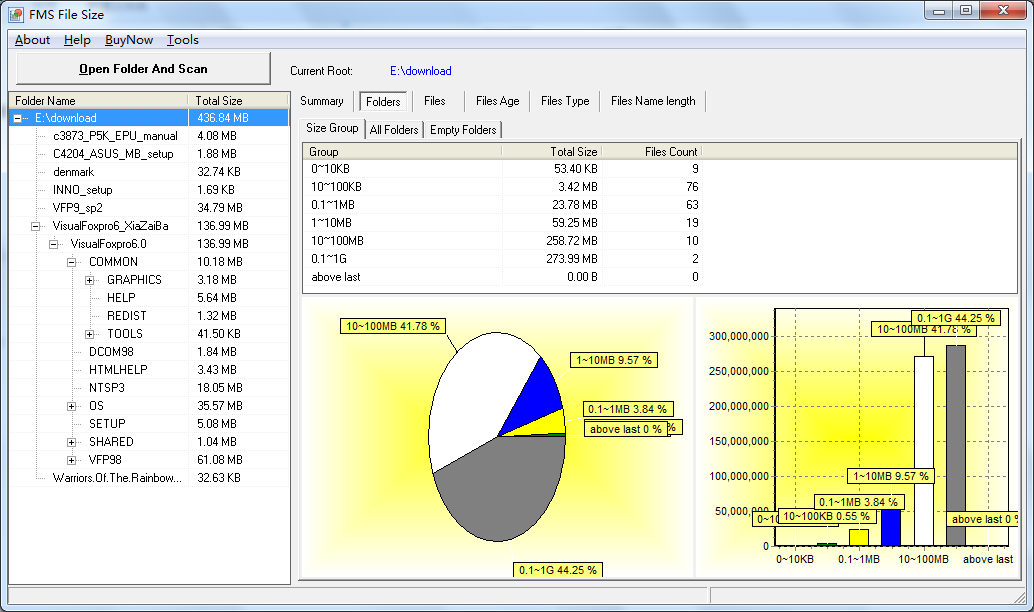Show the All Folders sub-tab
The height and width of the screenshot is (612, 1034).
tap(394, 130)
